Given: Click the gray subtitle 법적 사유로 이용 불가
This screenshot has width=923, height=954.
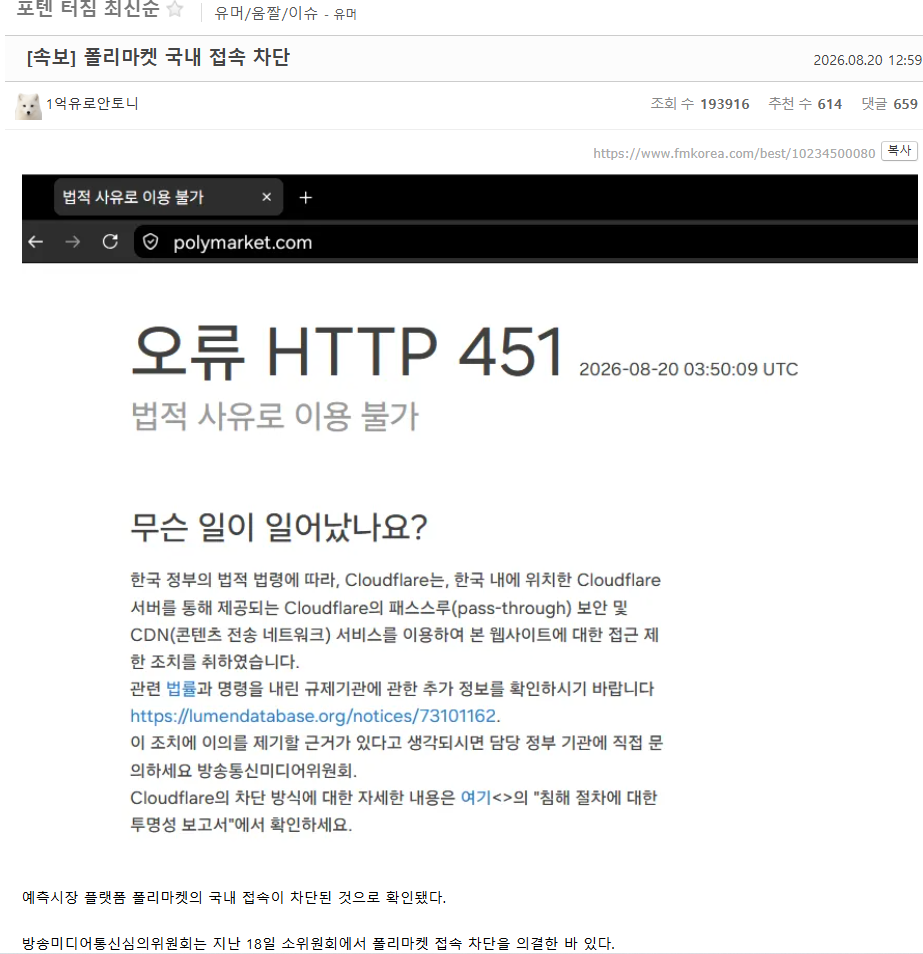Looking at the screenshot, I should coord(275,416).
